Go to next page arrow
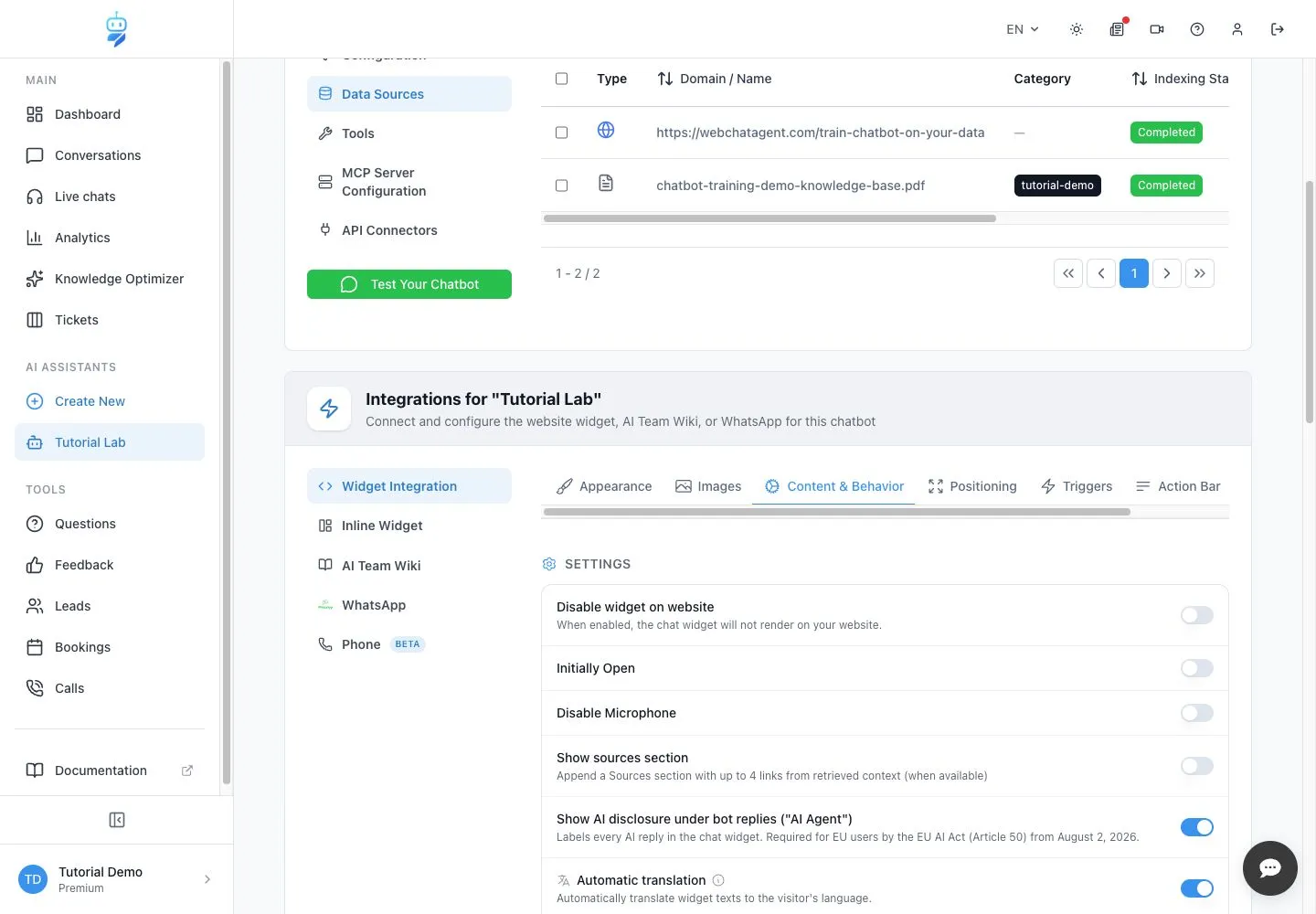Screen dimensions: 1316x914 click(x=1167, y=273)
